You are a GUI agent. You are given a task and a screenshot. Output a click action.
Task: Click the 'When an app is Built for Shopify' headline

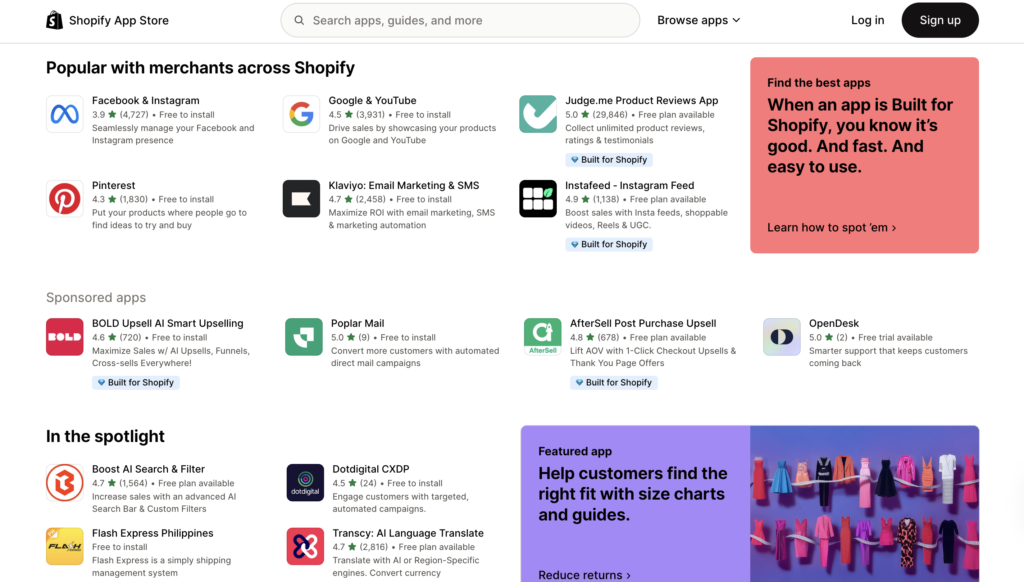(860, 135)
